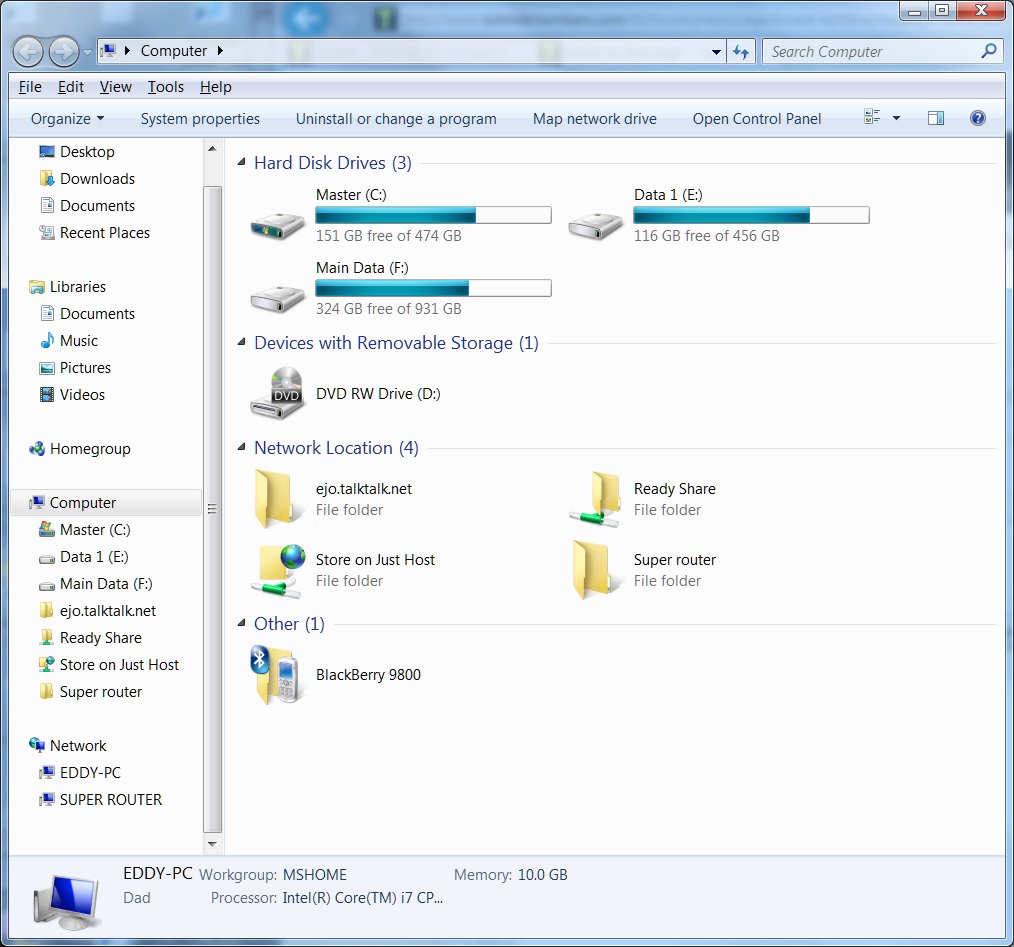Toggle the preview pane icon on the toolbar
Screen dimensions: 1014x947
[x=936, y=117]
